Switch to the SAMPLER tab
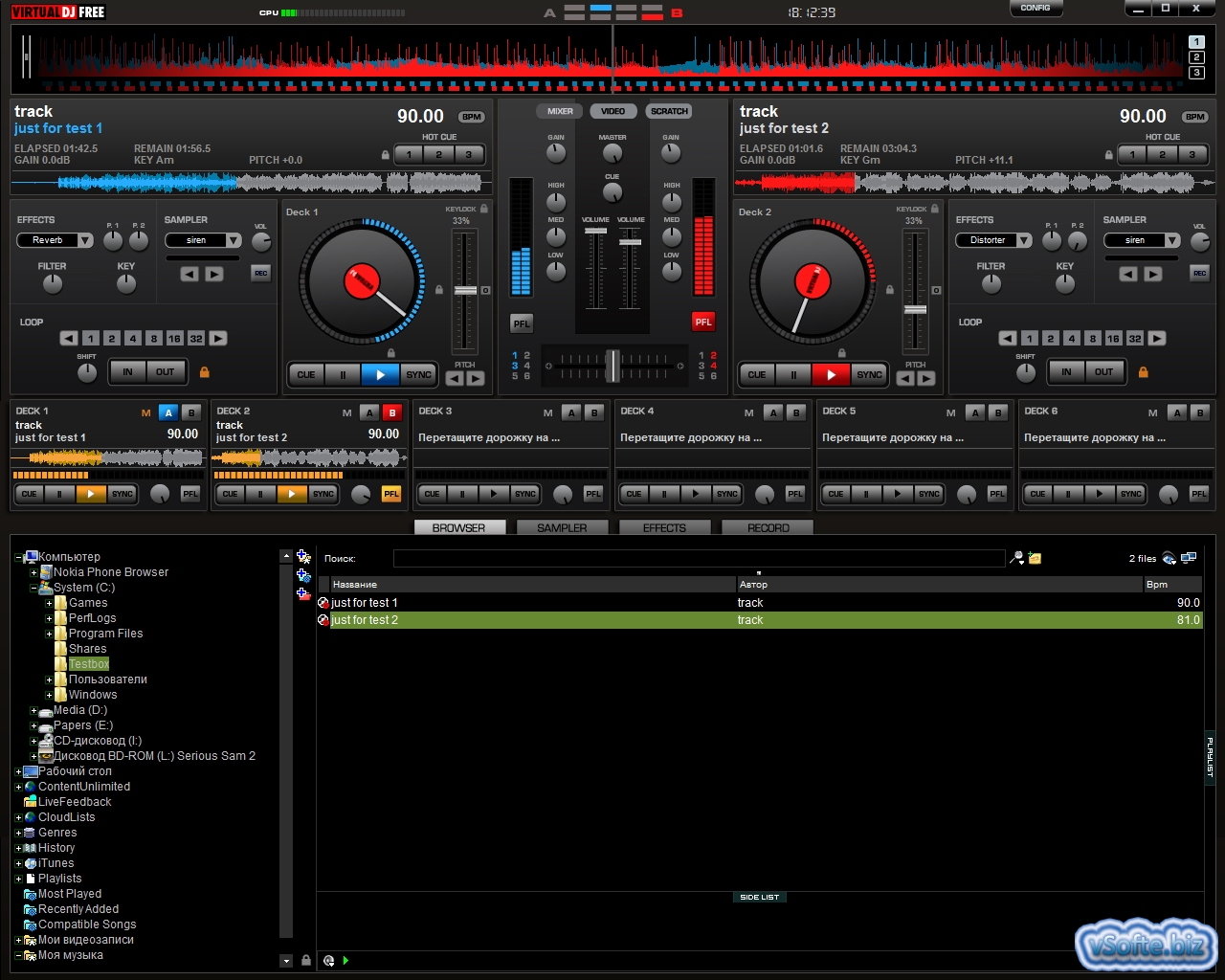Image resolution: width=1225 pixels, height=980 pixels. [x=562, y=527]
